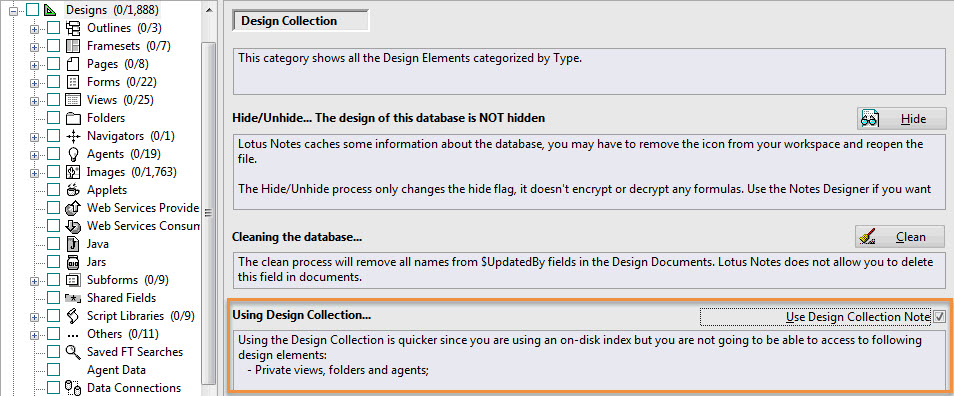Expand the Pages tree node
This screenshot has height=396, width=954.
click(34, 64)
